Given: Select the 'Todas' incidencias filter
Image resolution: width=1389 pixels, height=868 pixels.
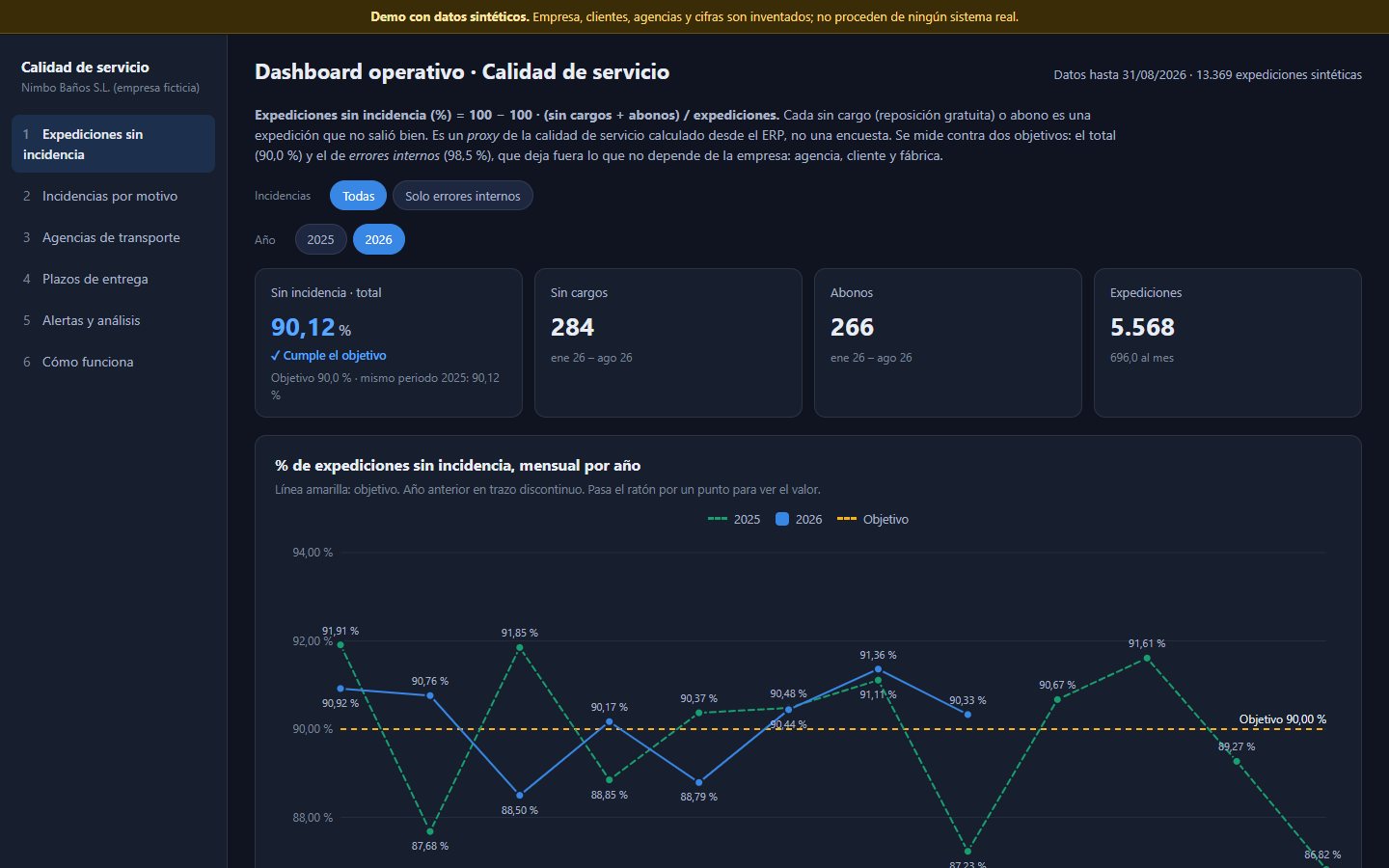Looking at the screenshot, I should [358, 196].
